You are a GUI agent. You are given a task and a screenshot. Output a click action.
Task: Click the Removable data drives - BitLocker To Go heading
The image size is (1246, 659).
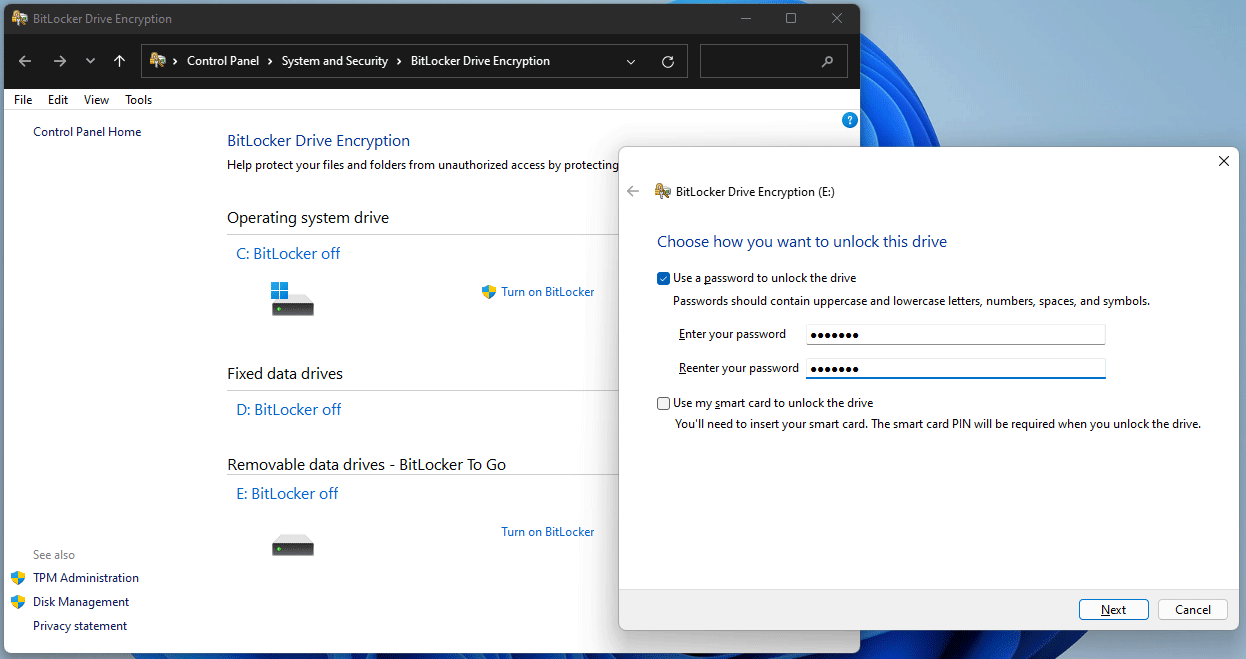pyautogui.click(x=367, y=465)
